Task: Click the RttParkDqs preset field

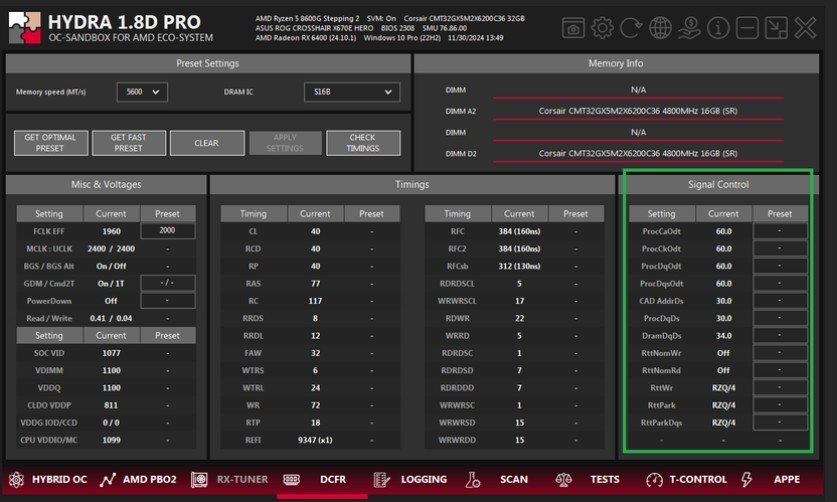Action: 780,422
